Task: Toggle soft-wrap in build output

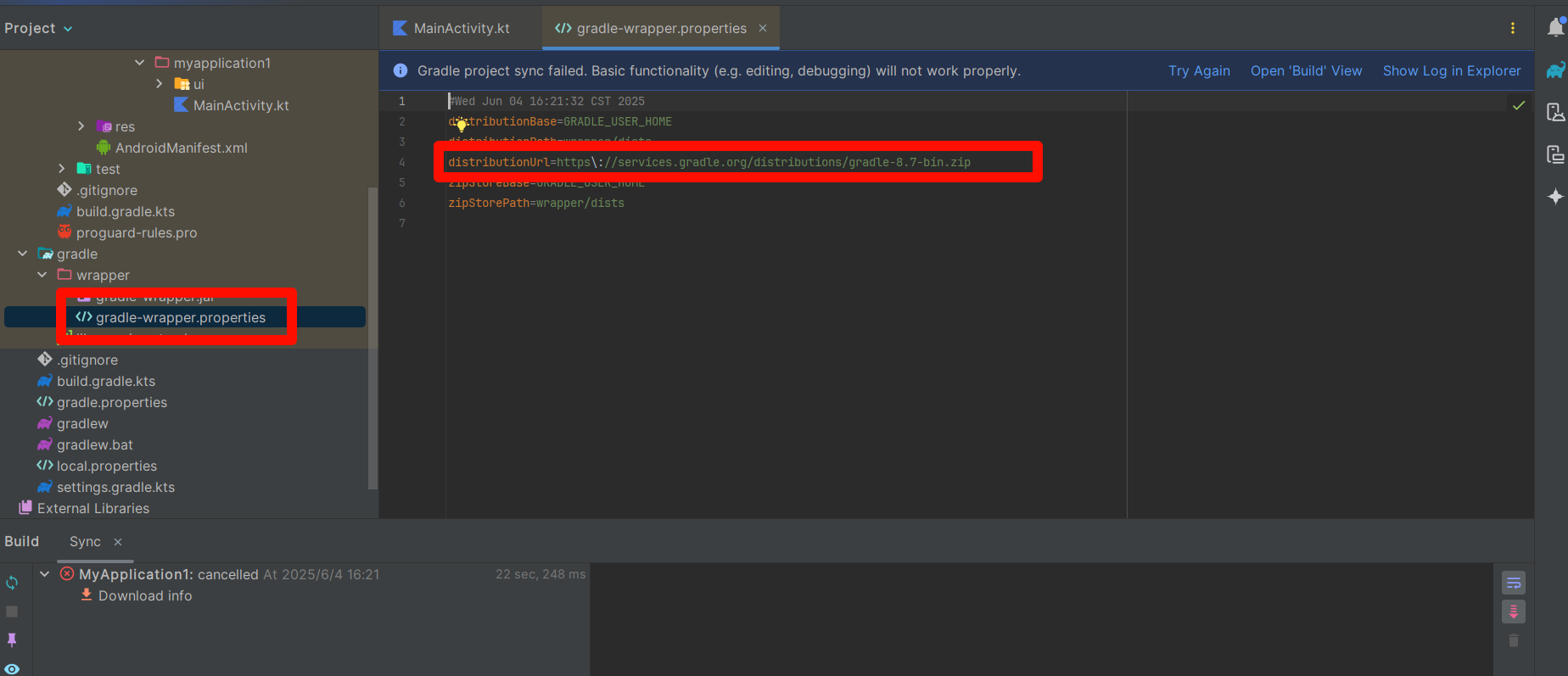Action: point(1513,583)
